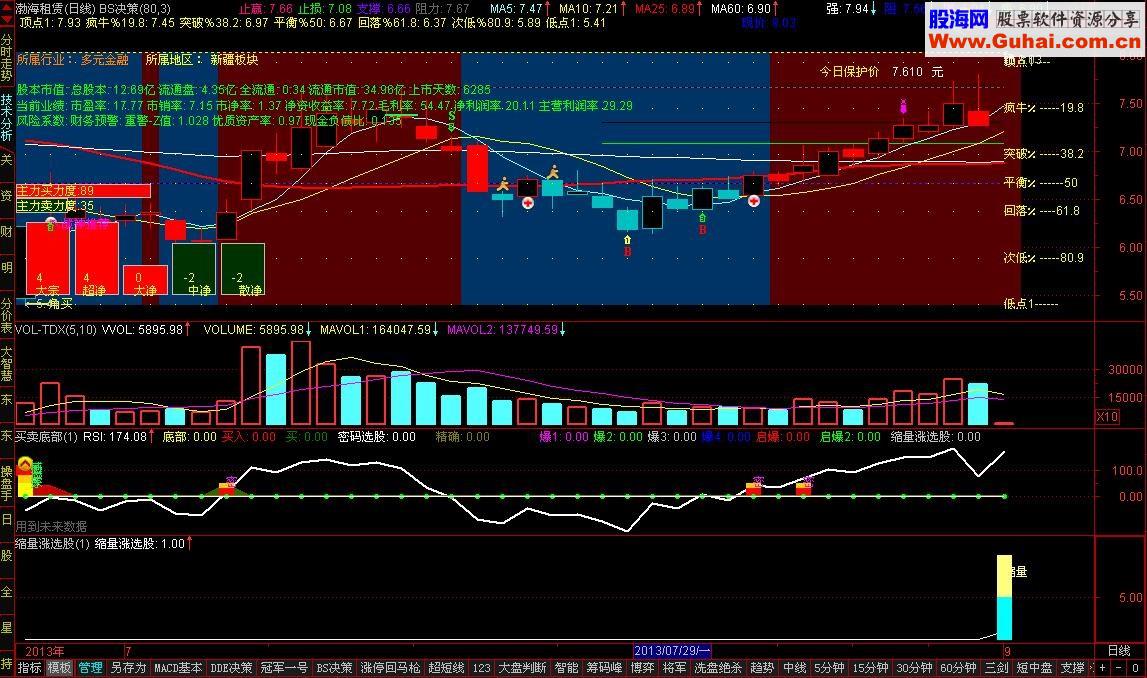The height and width of the screenshot is (678, 1147).
Task: Select the DDE决策 template
Action: coord(230,668)
